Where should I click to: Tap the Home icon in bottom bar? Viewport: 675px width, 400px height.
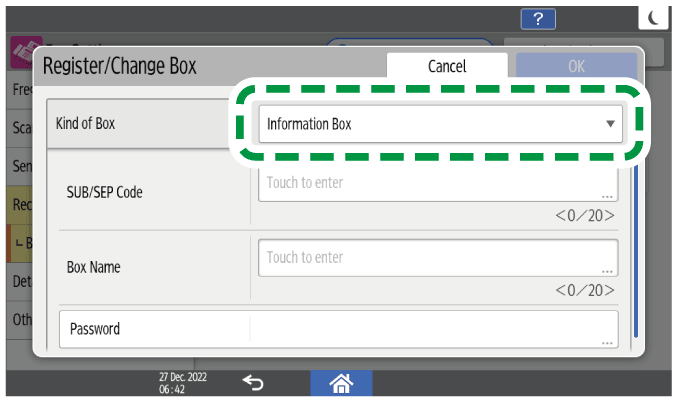[340, 381]
